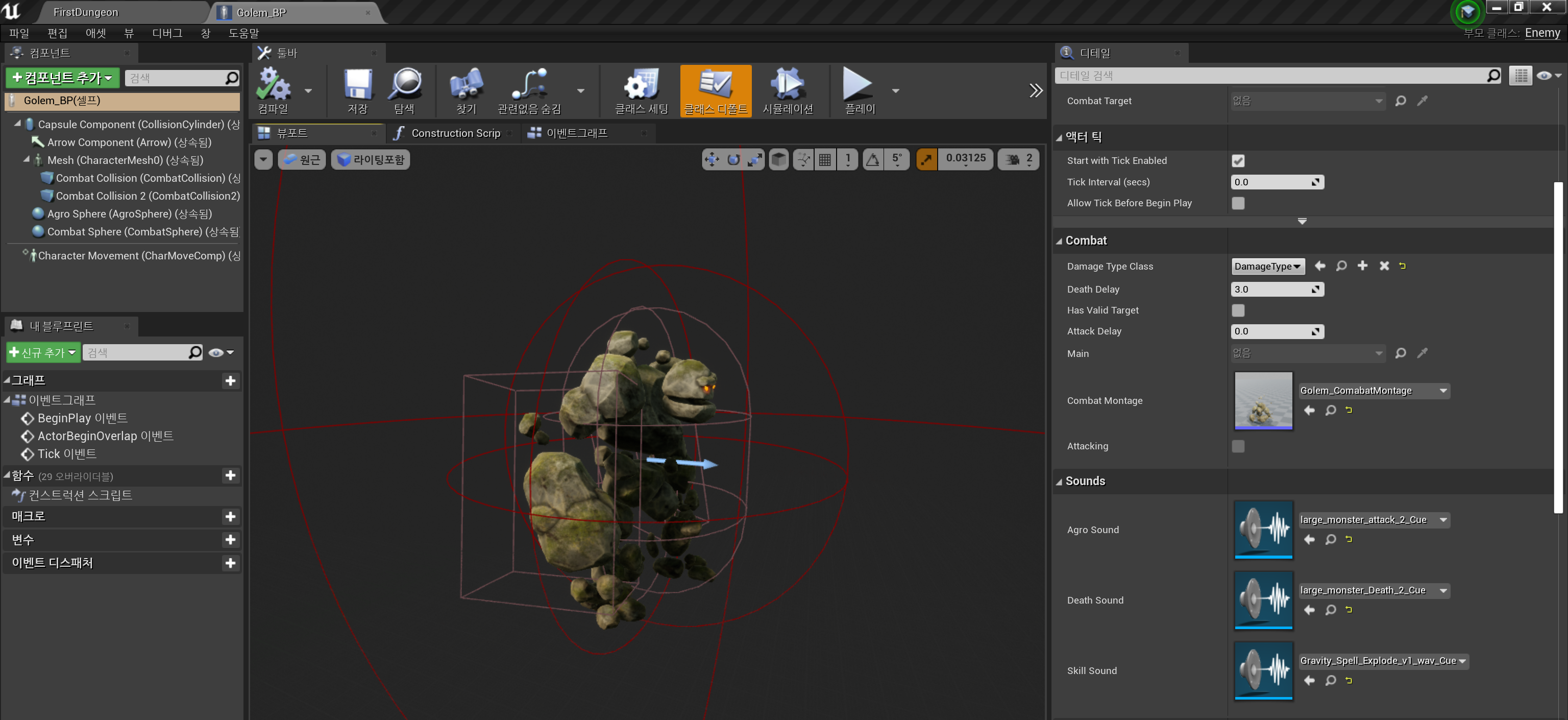Open the Golem_ComabatMontage asset dropdown
Screen dimensions: 1568x720
[1374, 391]
